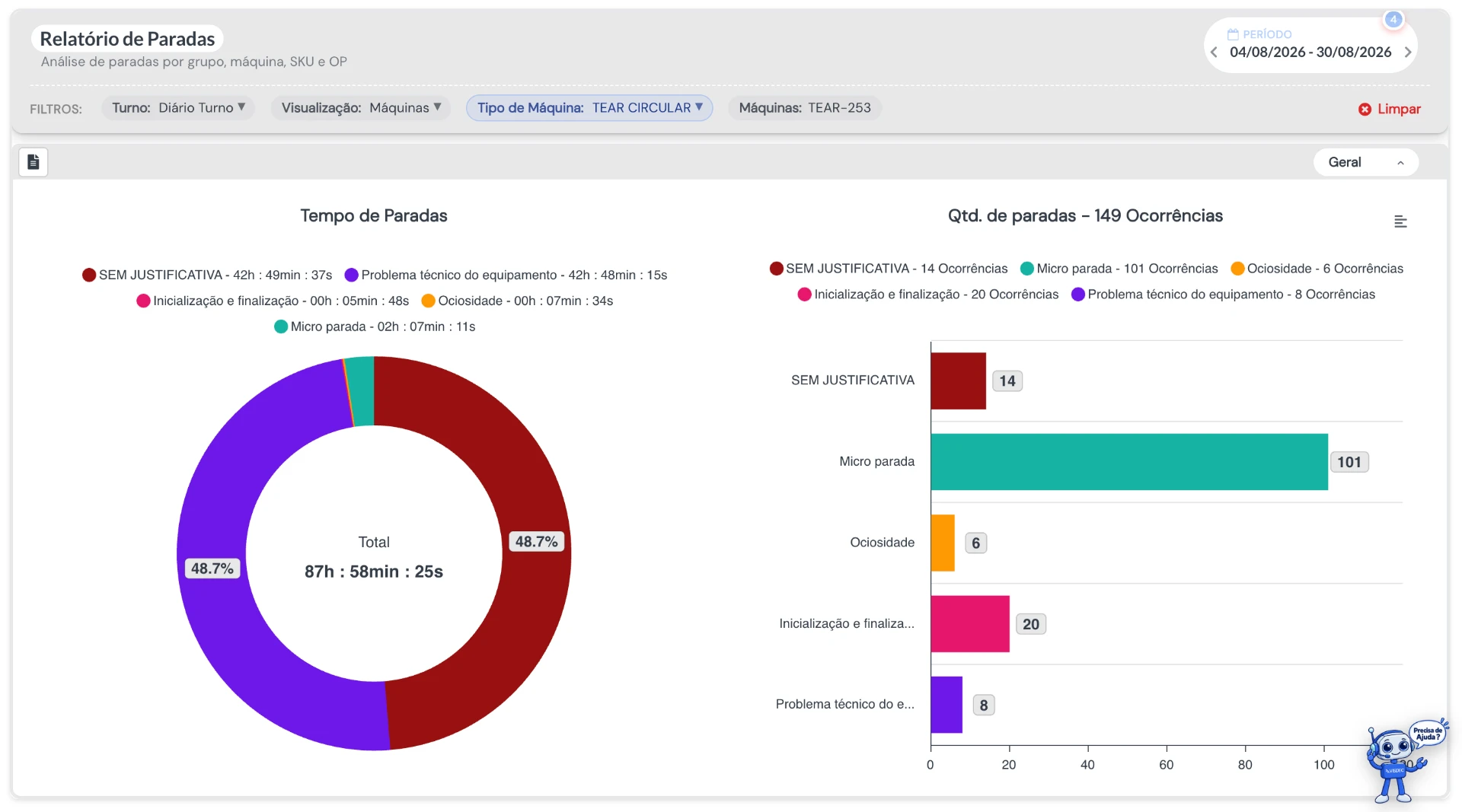Open the Visualização Máquinas dropdown
Screen dimensions: 1462x812
pos(361,108)
